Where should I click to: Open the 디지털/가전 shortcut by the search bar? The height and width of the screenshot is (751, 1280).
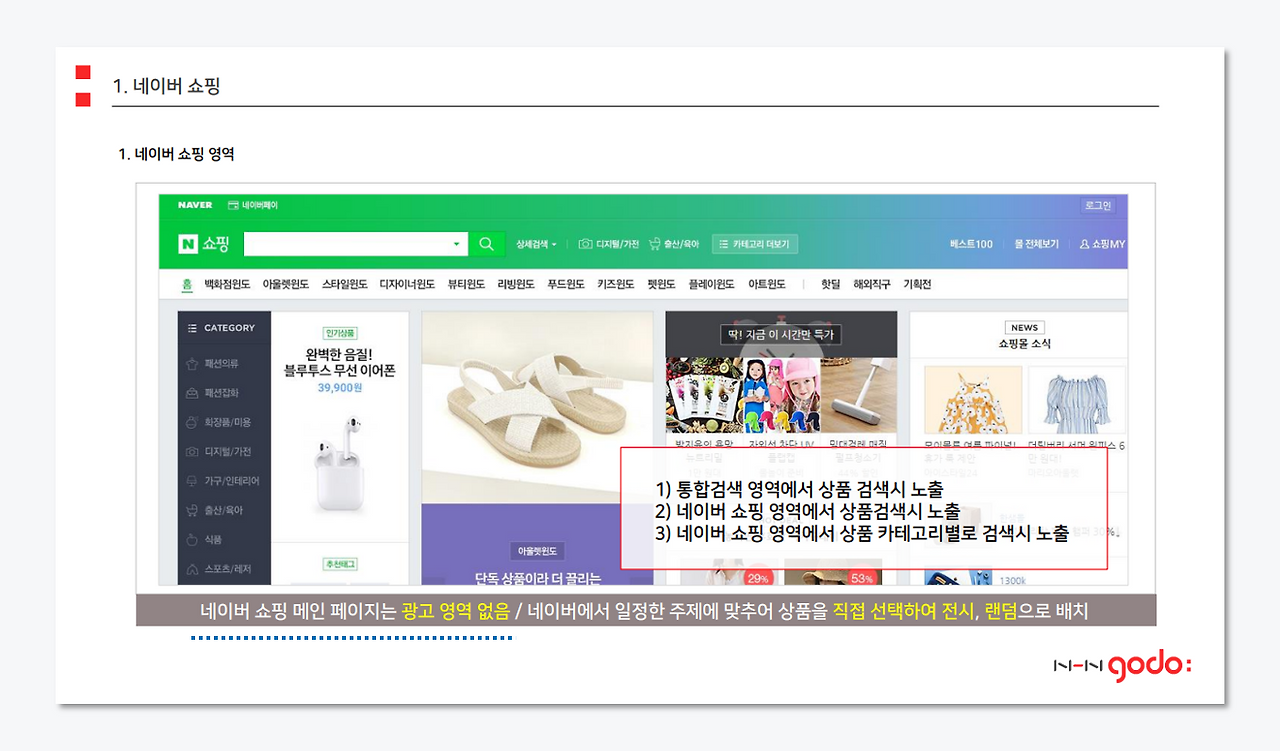click(x=609, y=244)
